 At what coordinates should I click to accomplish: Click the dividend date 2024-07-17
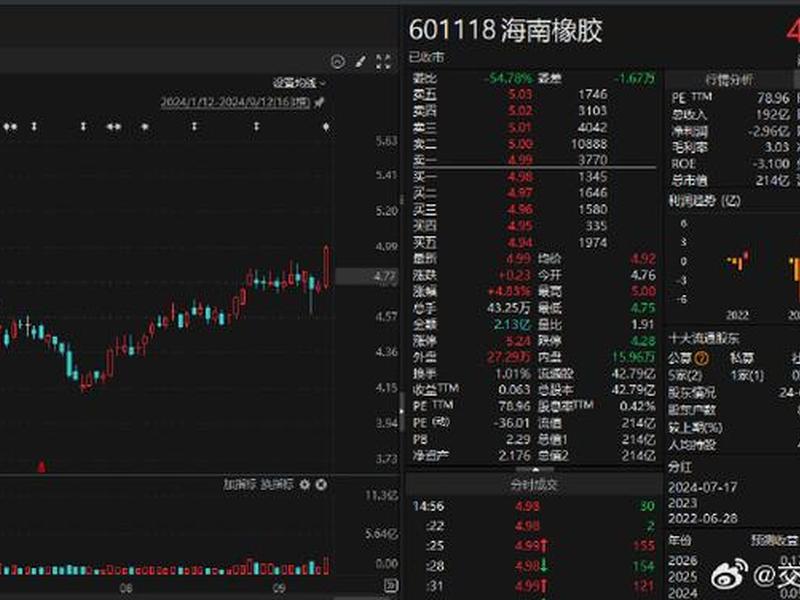tap(703, 487)
